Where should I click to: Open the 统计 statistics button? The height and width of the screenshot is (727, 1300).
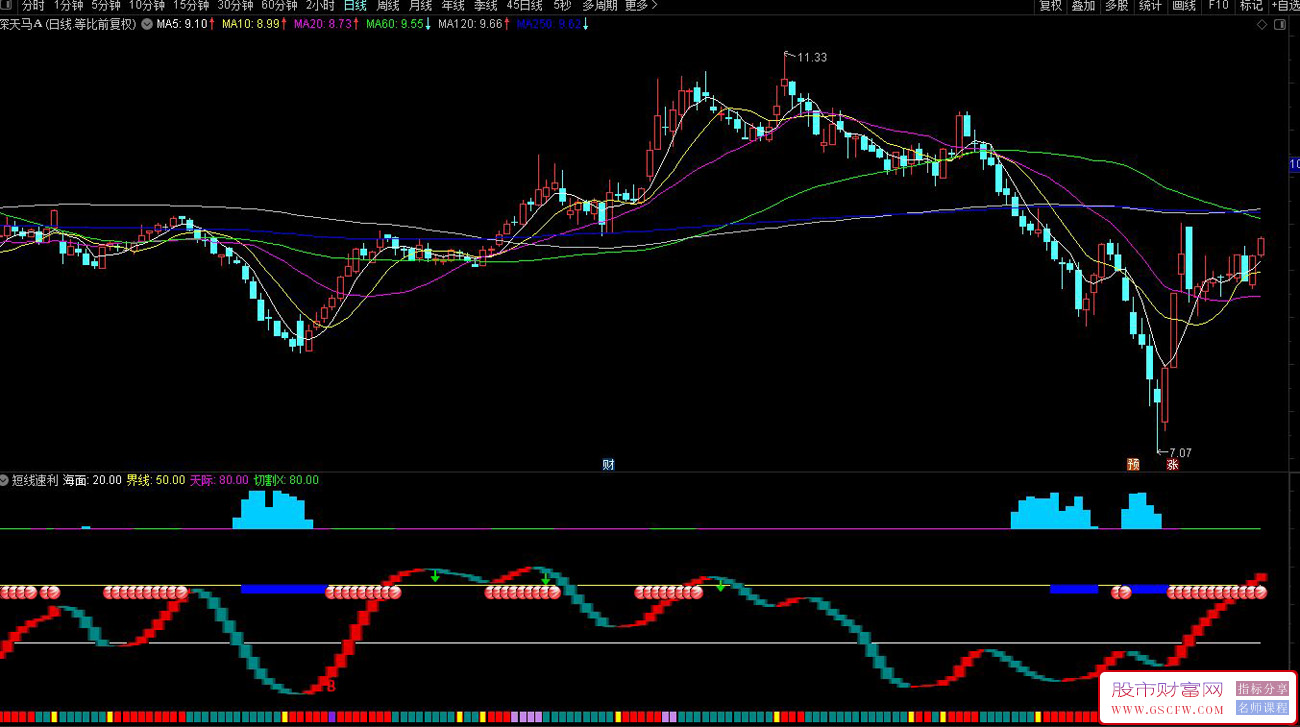click(x=1150, y=6)
